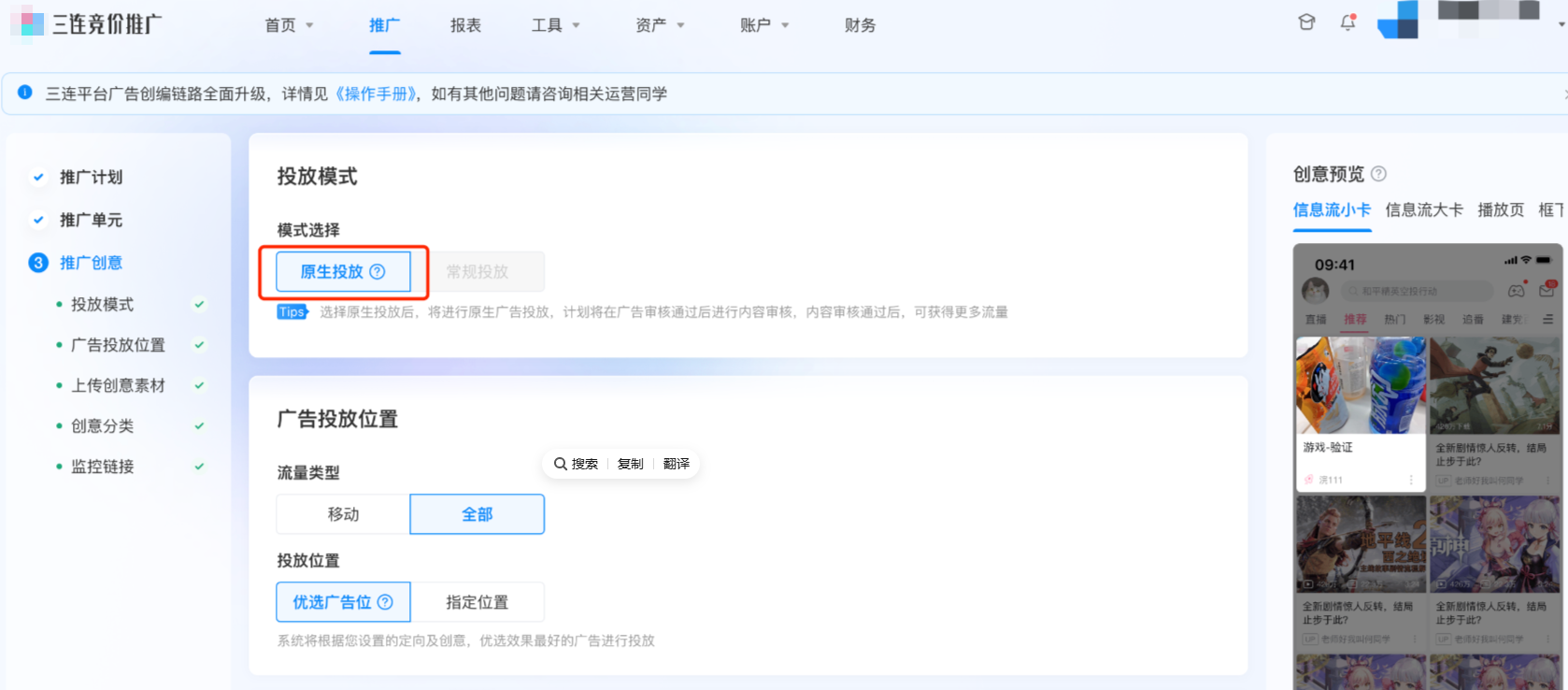Click the 地平线 game video thumbnail
Image resolution: width=1568 pixels, height=690 pixels.
tap(1361, 544)
